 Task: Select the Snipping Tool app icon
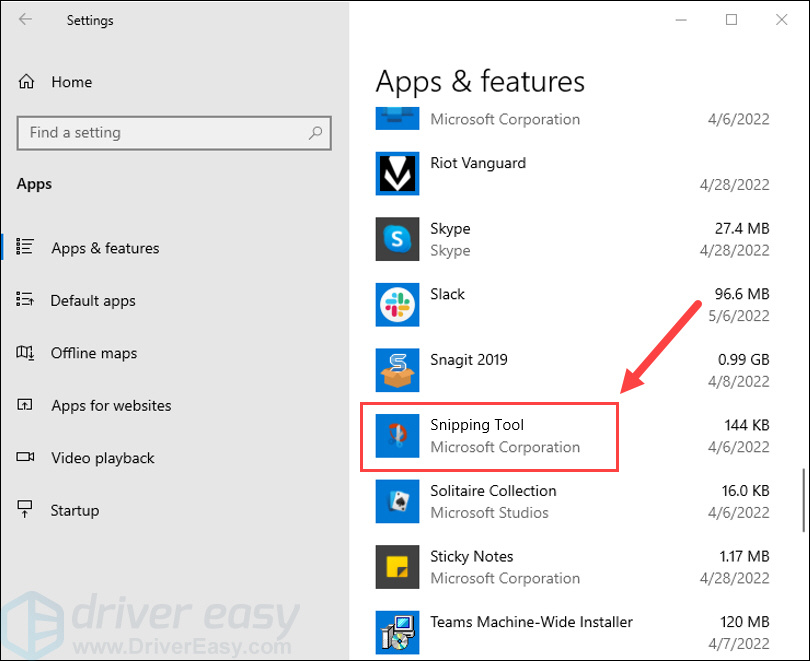[x=397, y=436]
